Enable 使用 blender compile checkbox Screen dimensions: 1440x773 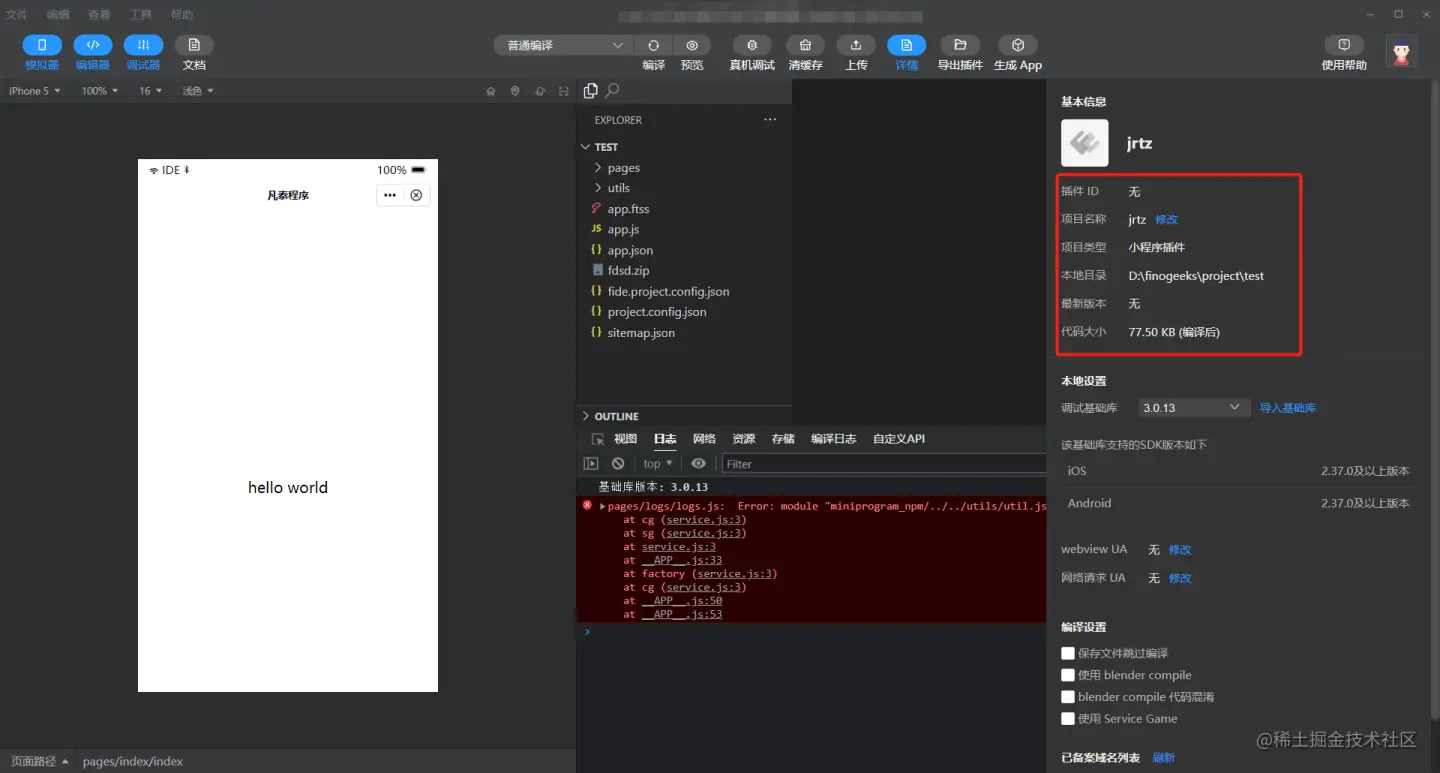[1068, 675]
